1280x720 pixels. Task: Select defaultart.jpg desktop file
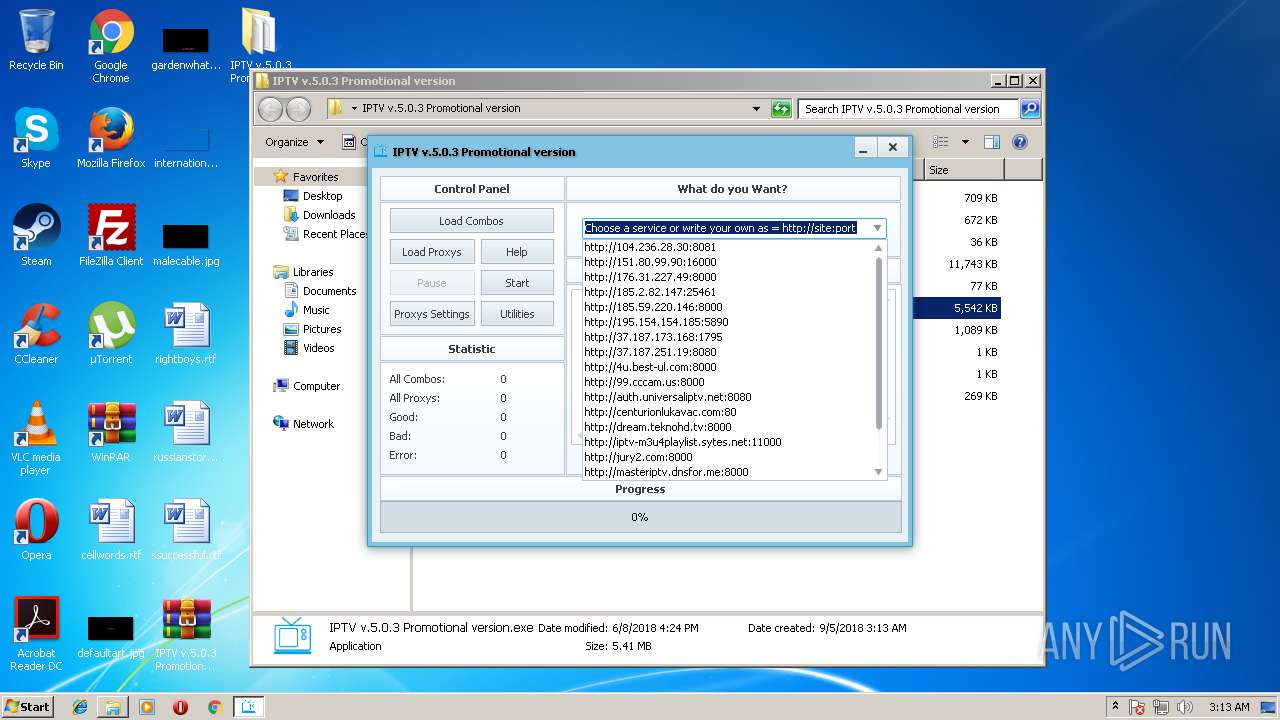(x=111, y=636)
